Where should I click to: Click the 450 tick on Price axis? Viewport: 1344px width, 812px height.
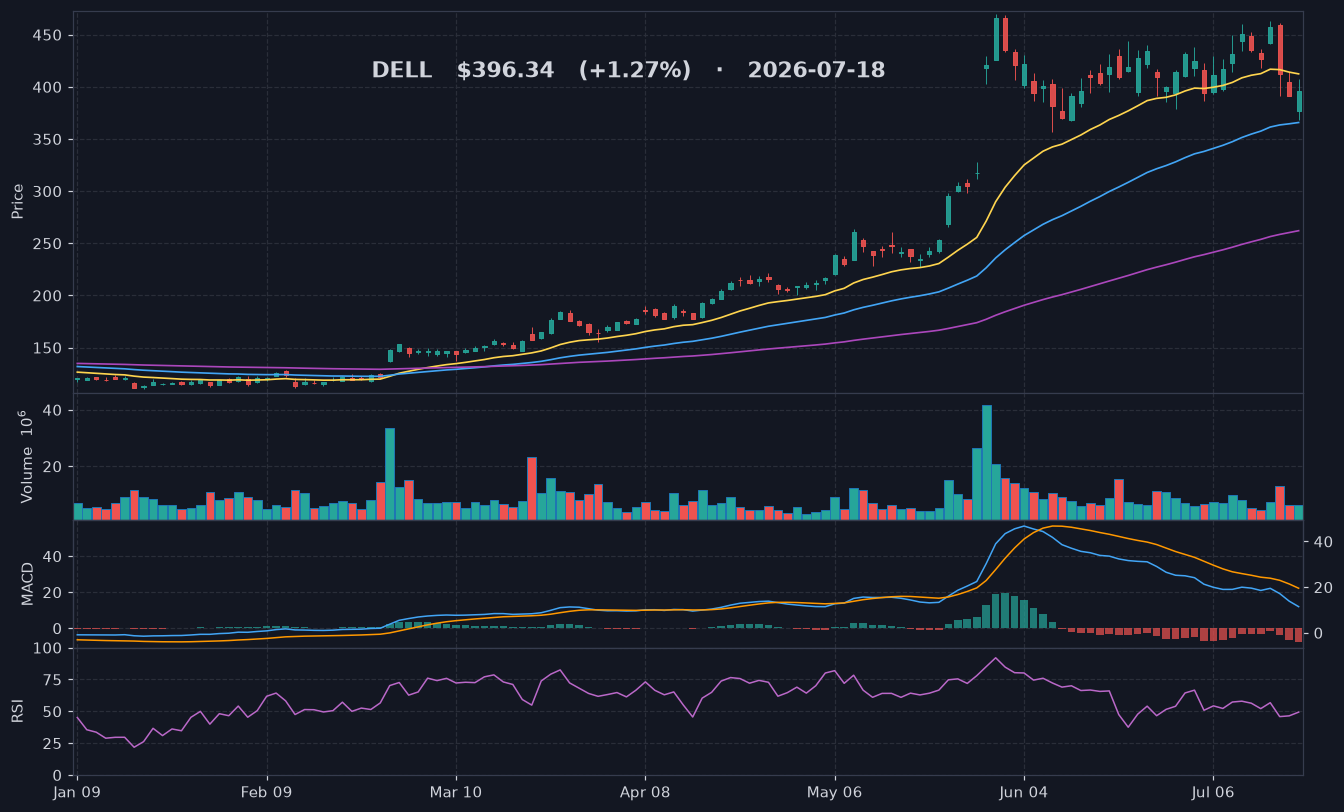tap(48, 36)
